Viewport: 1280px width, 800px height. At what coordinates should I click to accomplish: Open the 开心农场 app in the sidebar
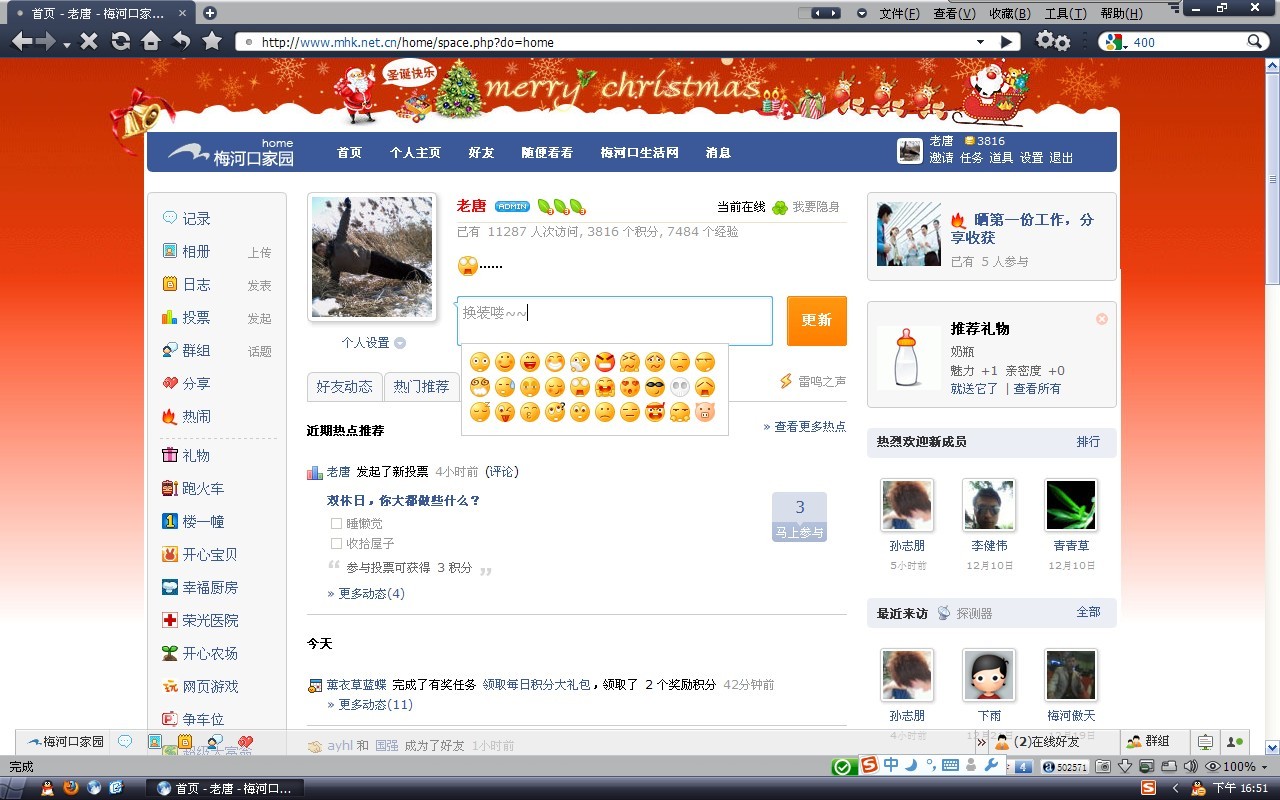210,653
